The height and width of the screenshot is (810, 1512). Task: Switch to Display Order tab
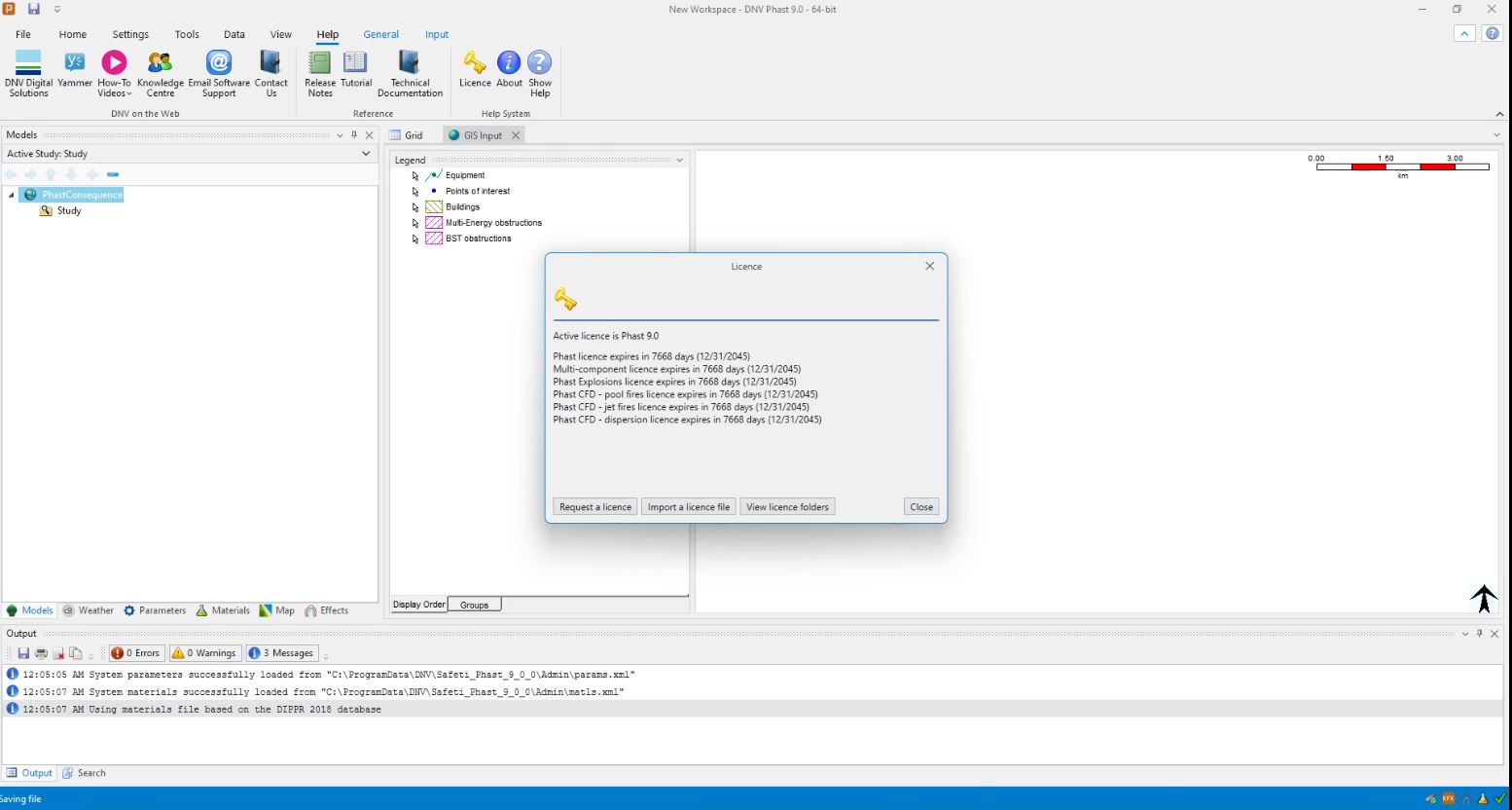[418, 605]
